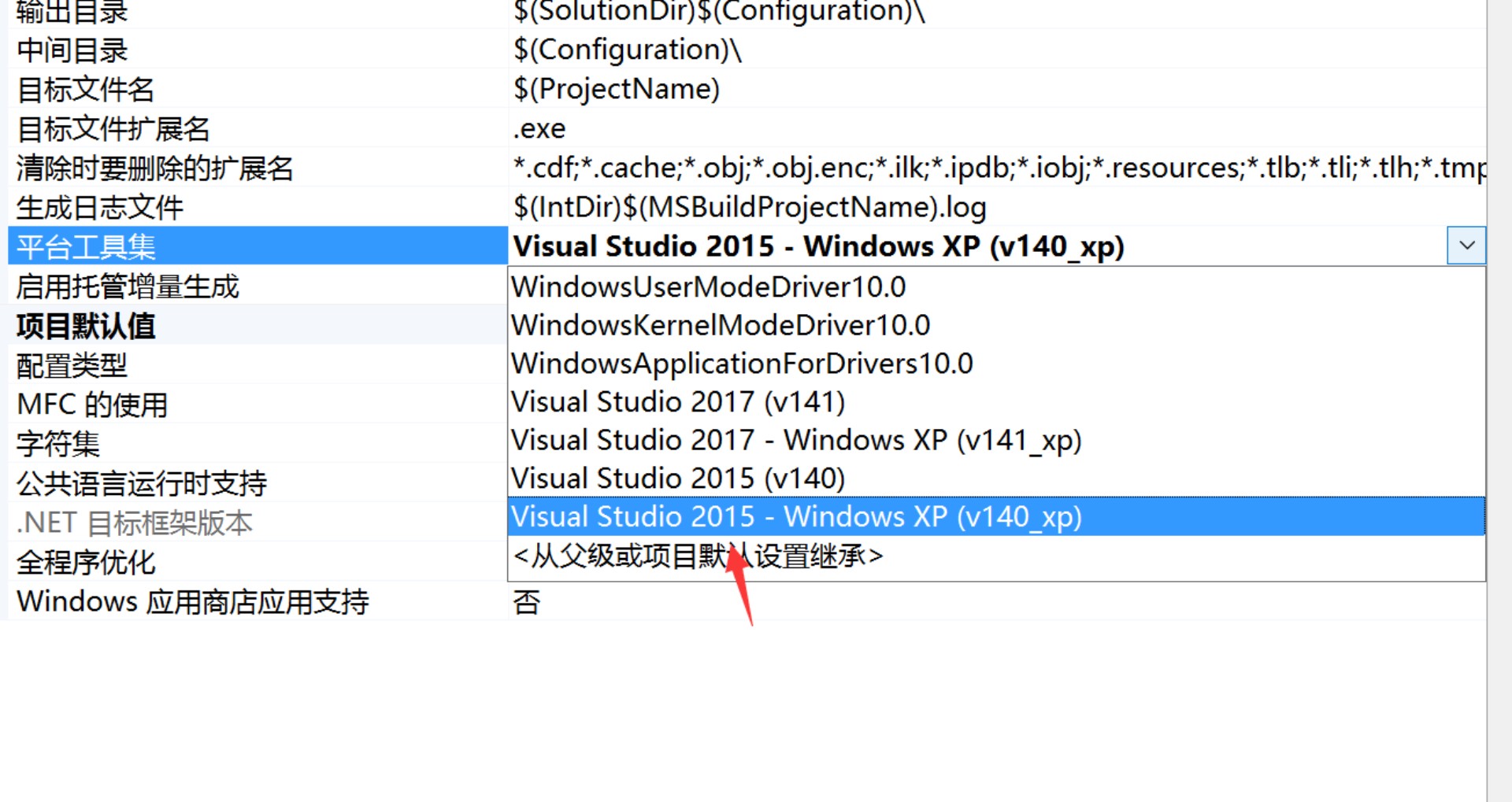Collapse the platform toolset dropdown arrow
Screen dimensions: 1512x802
click(x=1466, y=246)
